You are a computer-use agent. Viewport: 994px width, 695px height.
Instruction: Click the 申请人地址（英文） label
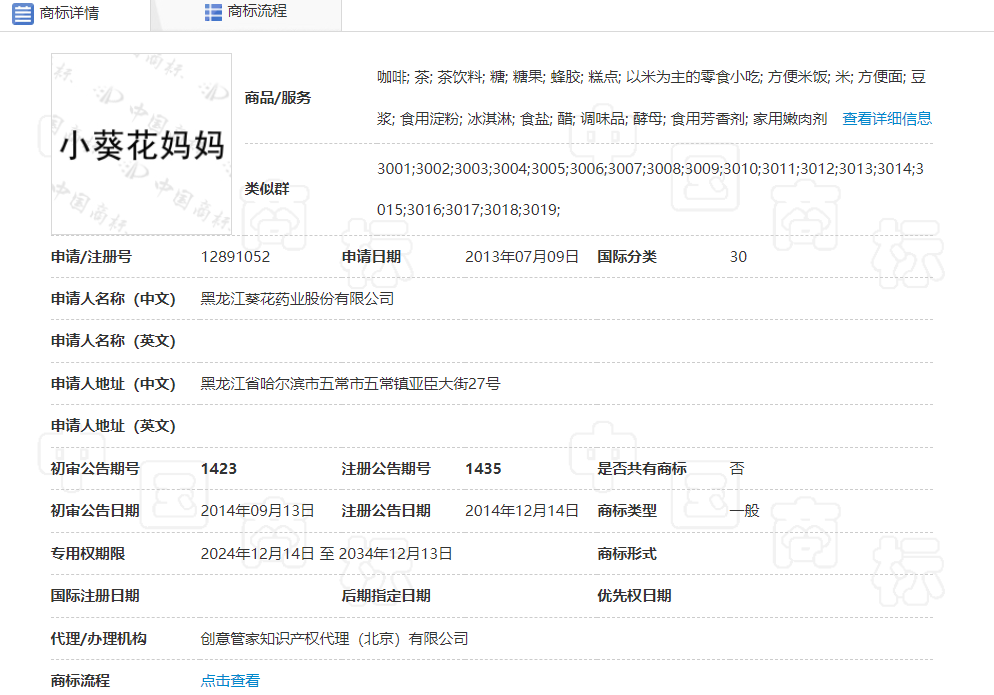coord(113,426)
